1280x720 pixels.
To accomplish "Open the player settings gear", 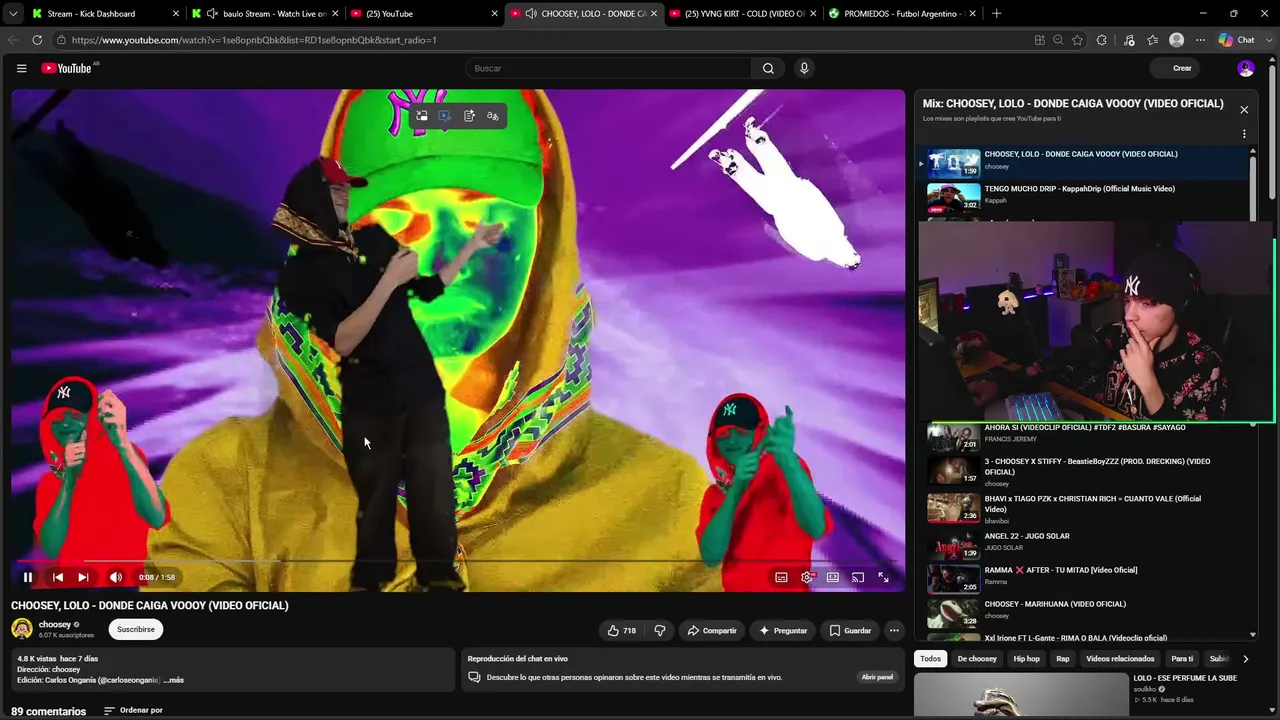I will [x=807, y=577].
